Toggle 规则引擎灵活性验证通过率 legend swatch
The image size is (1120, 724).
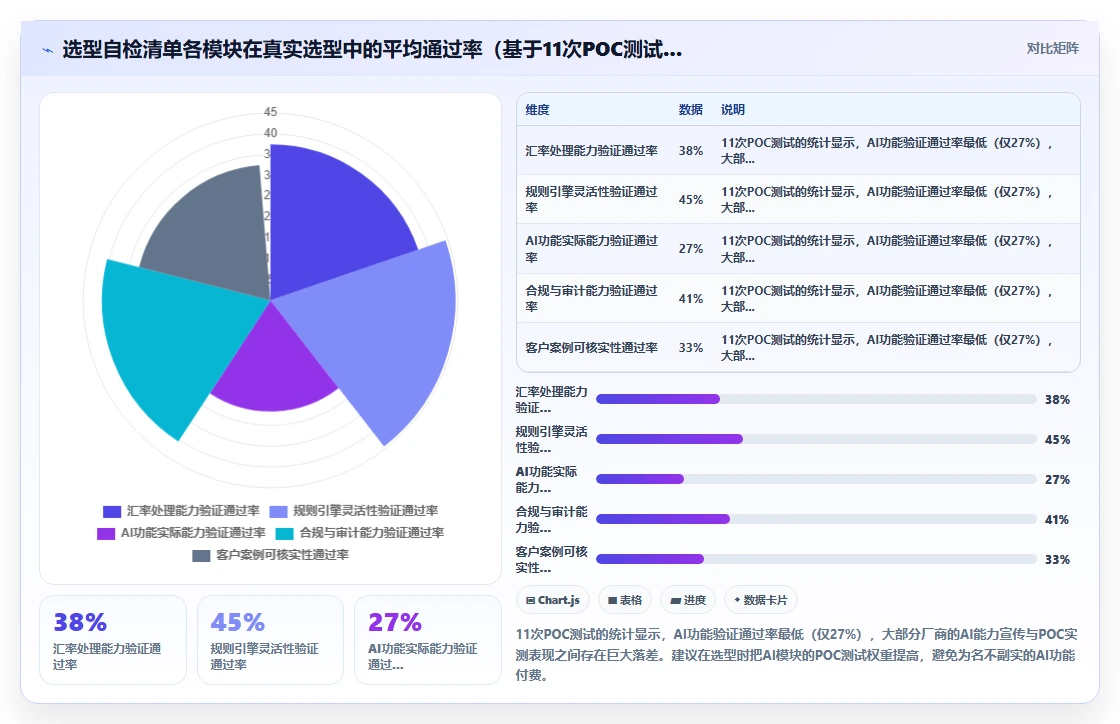coord(279,511)
